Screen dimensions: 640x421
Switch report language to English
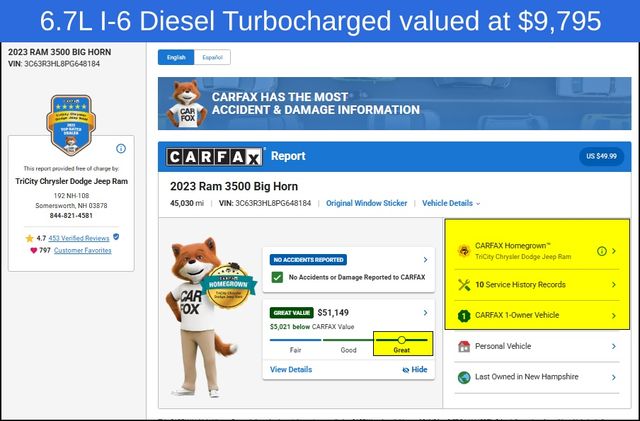(176, 57)
